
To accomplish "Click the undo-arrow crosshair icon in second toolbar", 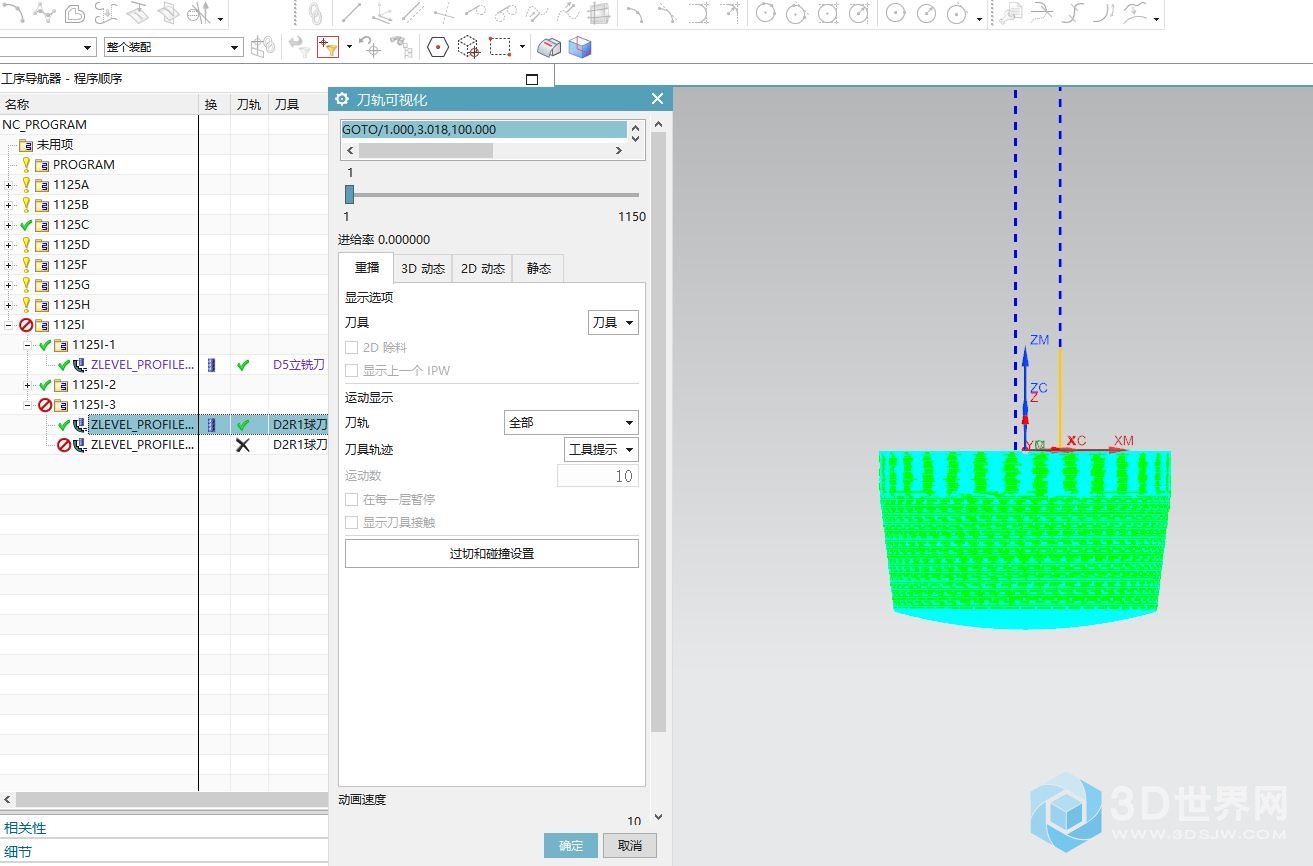I will pyautogui.click(x=370, y=46).
